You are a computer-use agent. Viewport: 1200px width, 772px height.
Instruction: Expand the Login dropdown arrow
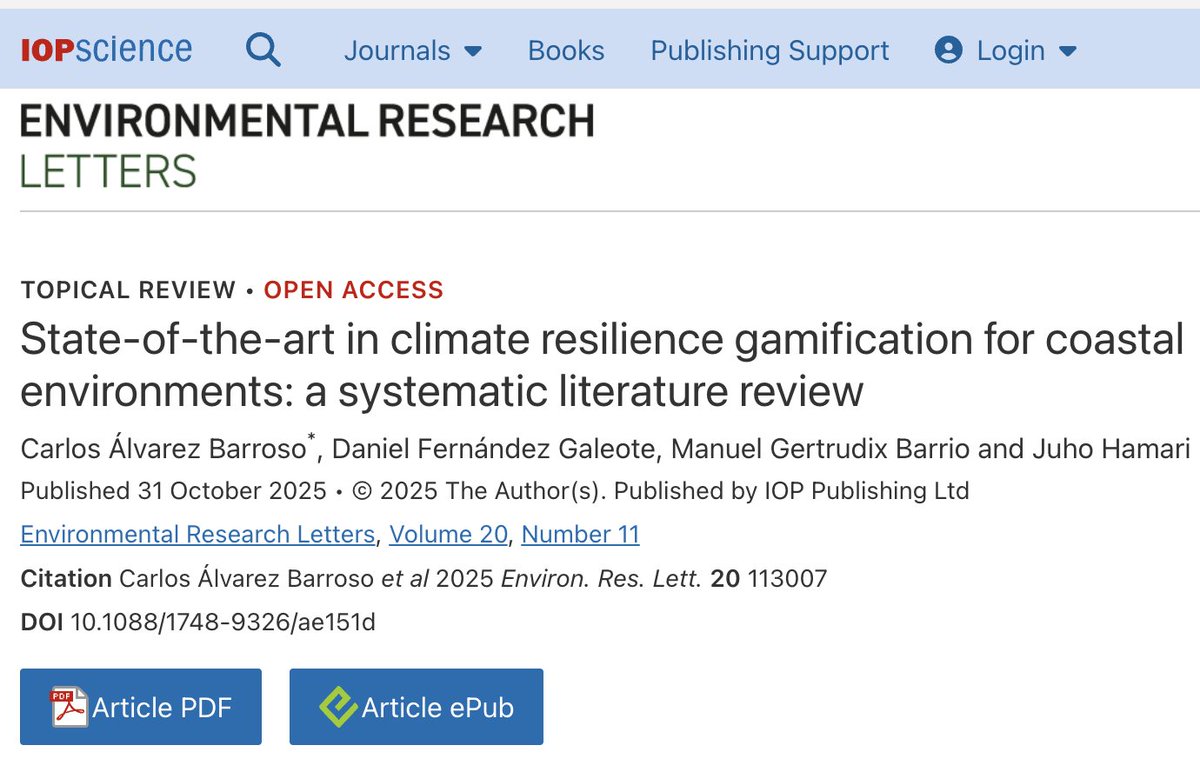[x=1067, y=51]
